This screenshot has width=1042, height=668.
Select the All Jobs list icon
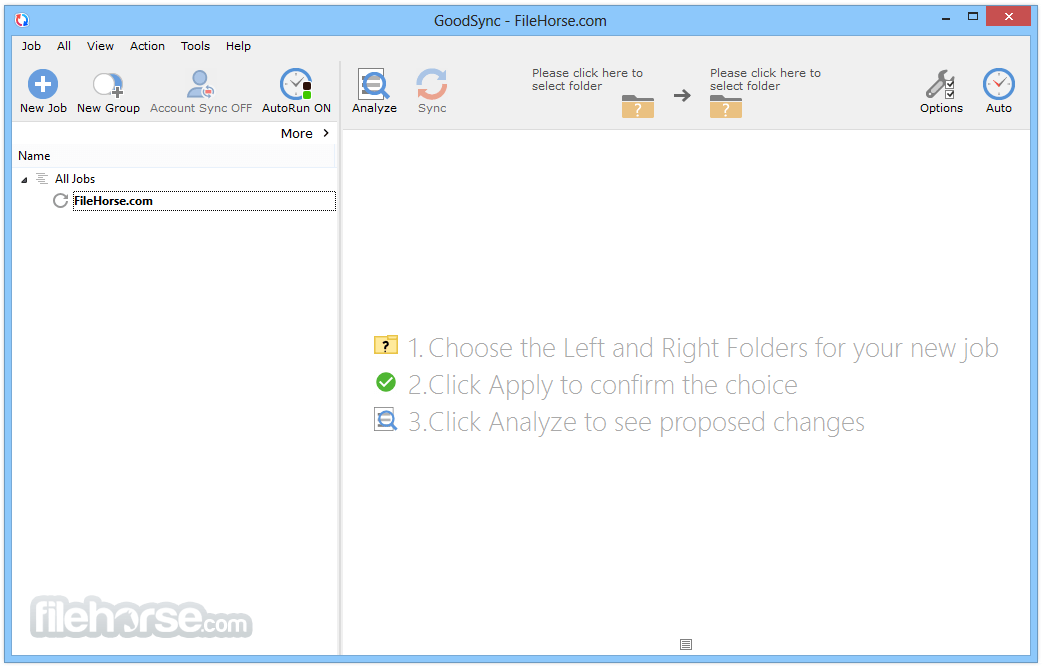click(42, 178)
